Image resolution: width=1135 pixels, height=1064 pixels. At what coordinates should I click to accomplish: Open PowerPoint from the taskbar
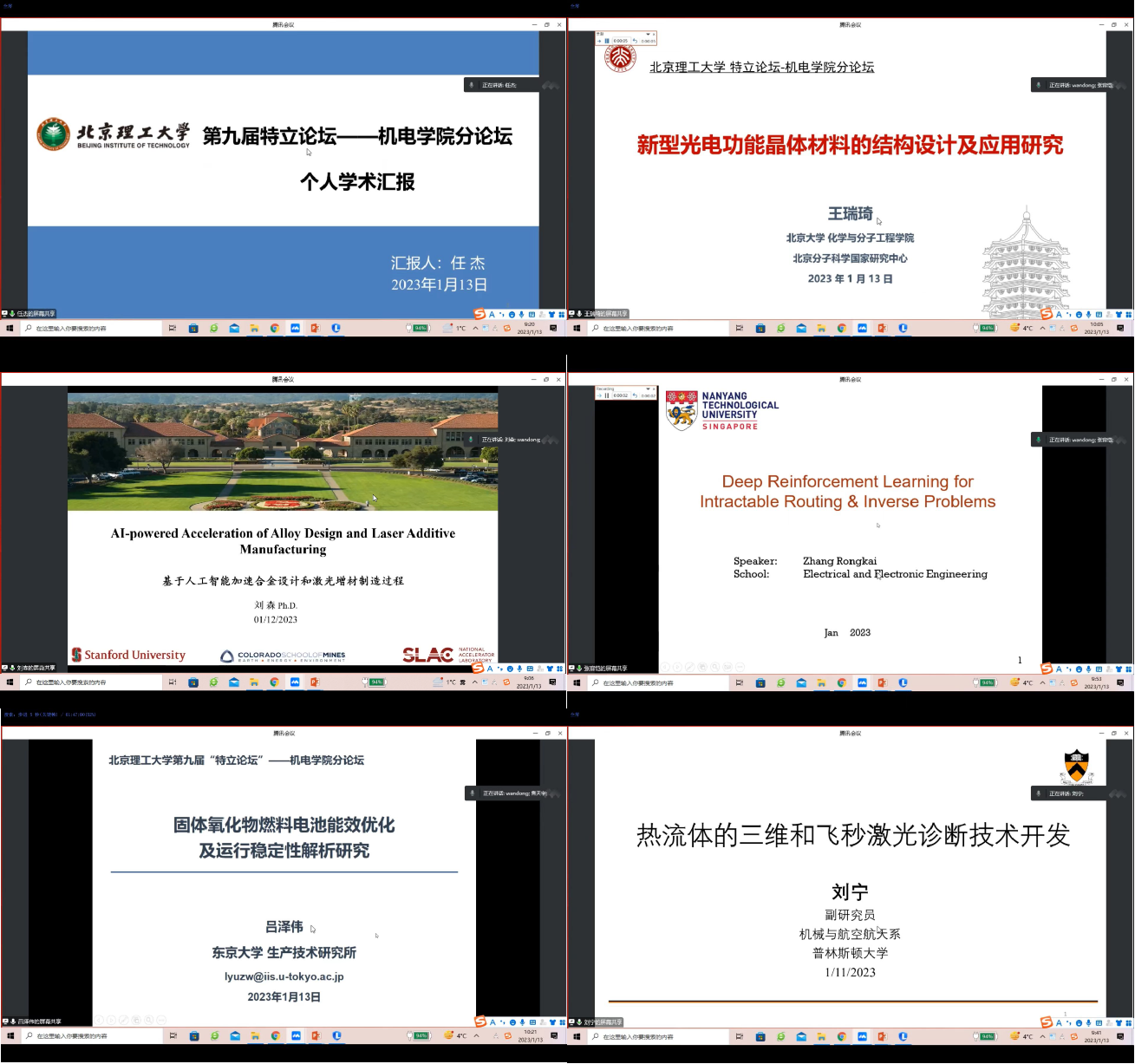317,328
